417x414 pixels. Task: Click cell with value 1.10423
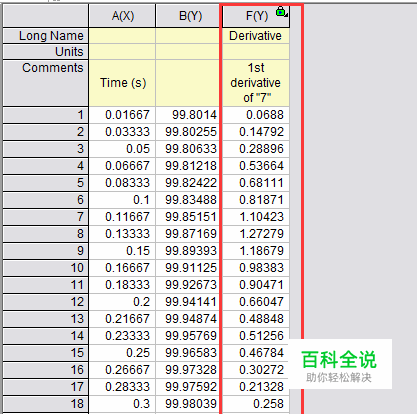click(256, 217)
